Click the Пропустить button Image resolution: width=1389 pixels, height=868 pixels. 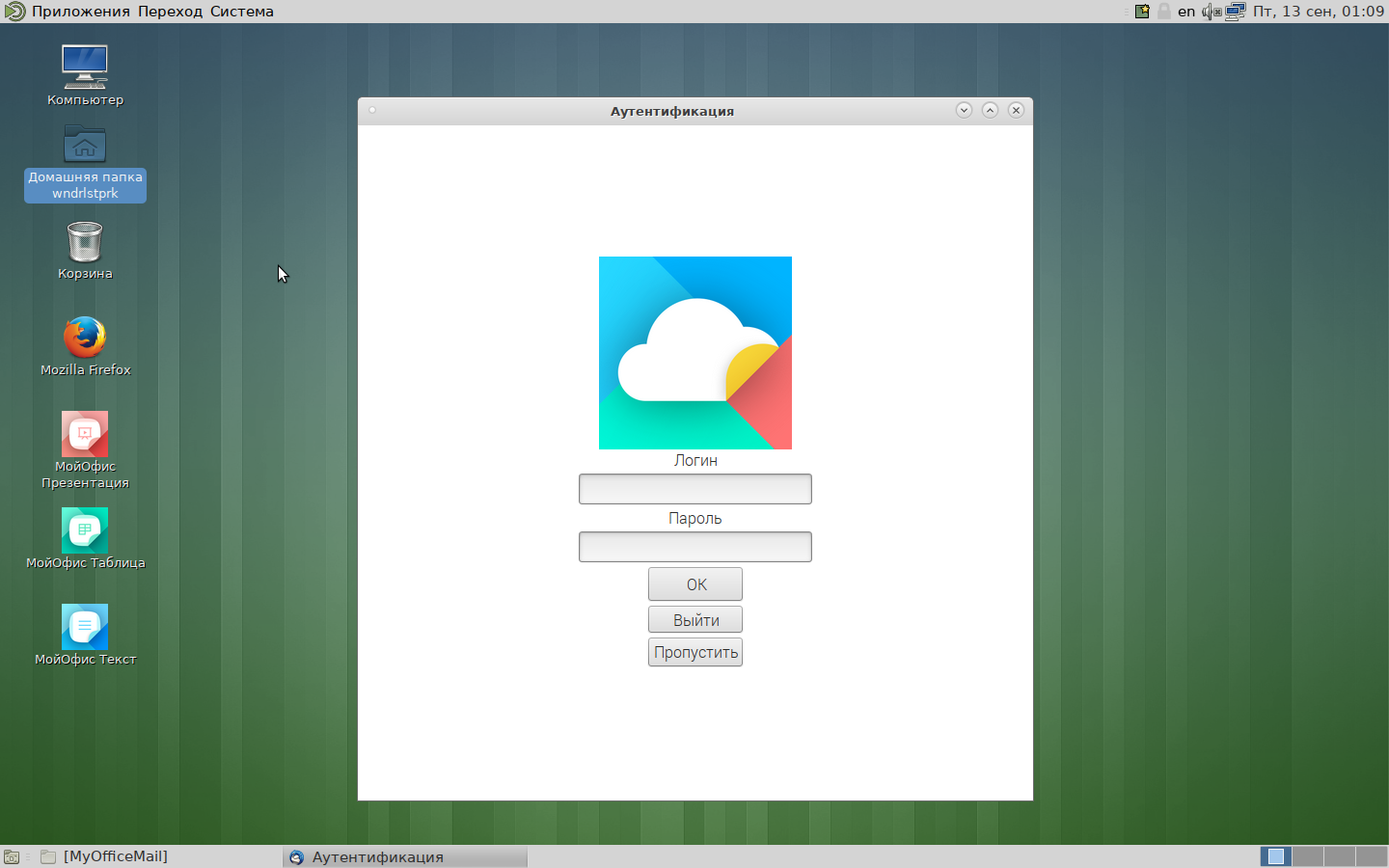coord(695,653)
